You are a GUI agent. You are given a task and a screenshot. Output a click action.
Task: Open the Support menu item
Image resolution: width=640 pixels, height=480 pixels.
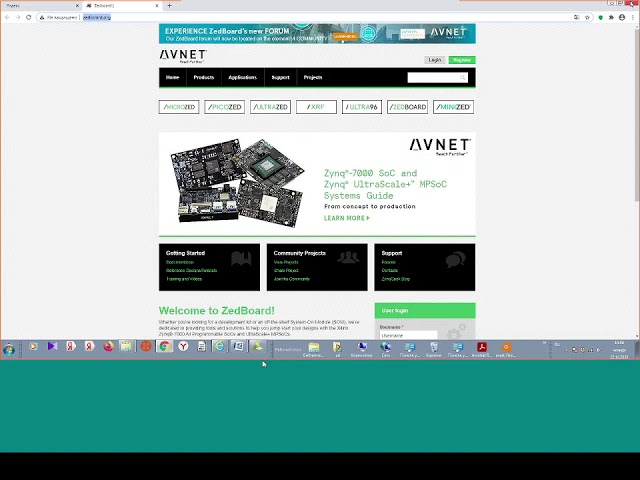(280, 77)
